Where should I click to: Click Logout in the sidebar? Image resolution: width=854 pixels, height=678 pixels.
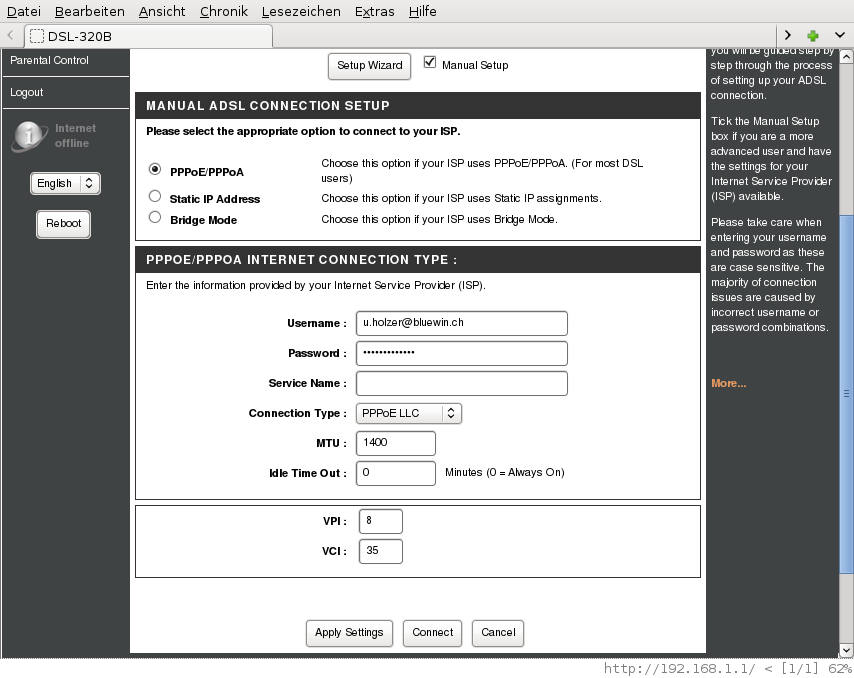point(27,93)
